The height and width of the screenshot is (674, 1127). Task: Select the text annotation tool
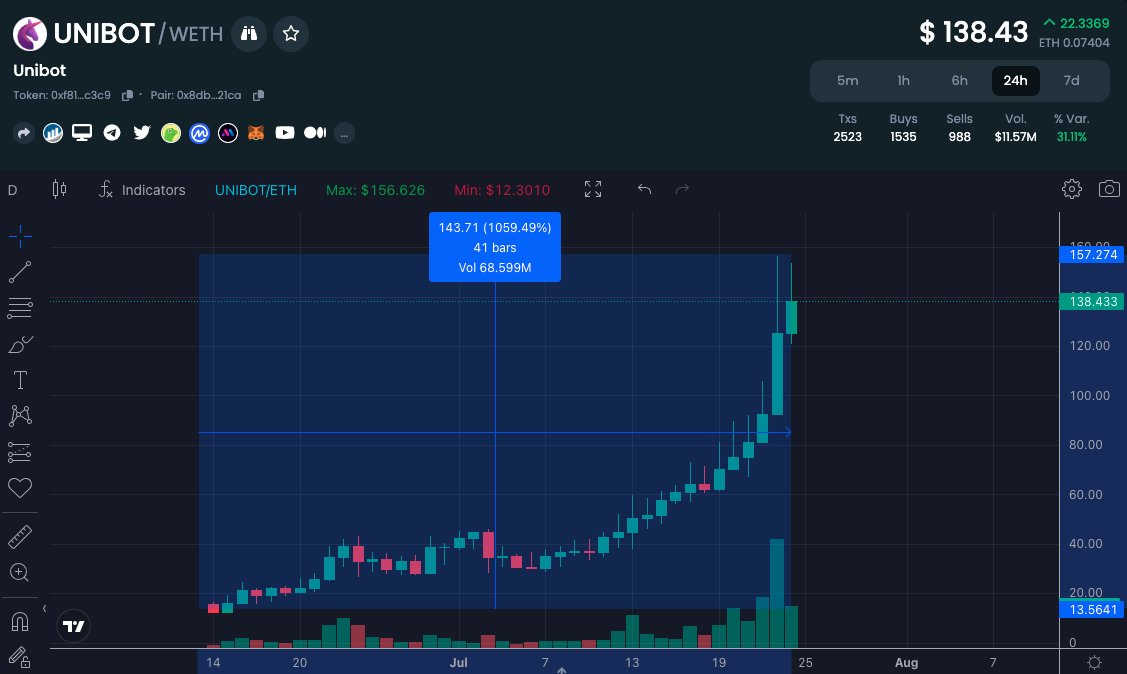click(x=20, y=380)
